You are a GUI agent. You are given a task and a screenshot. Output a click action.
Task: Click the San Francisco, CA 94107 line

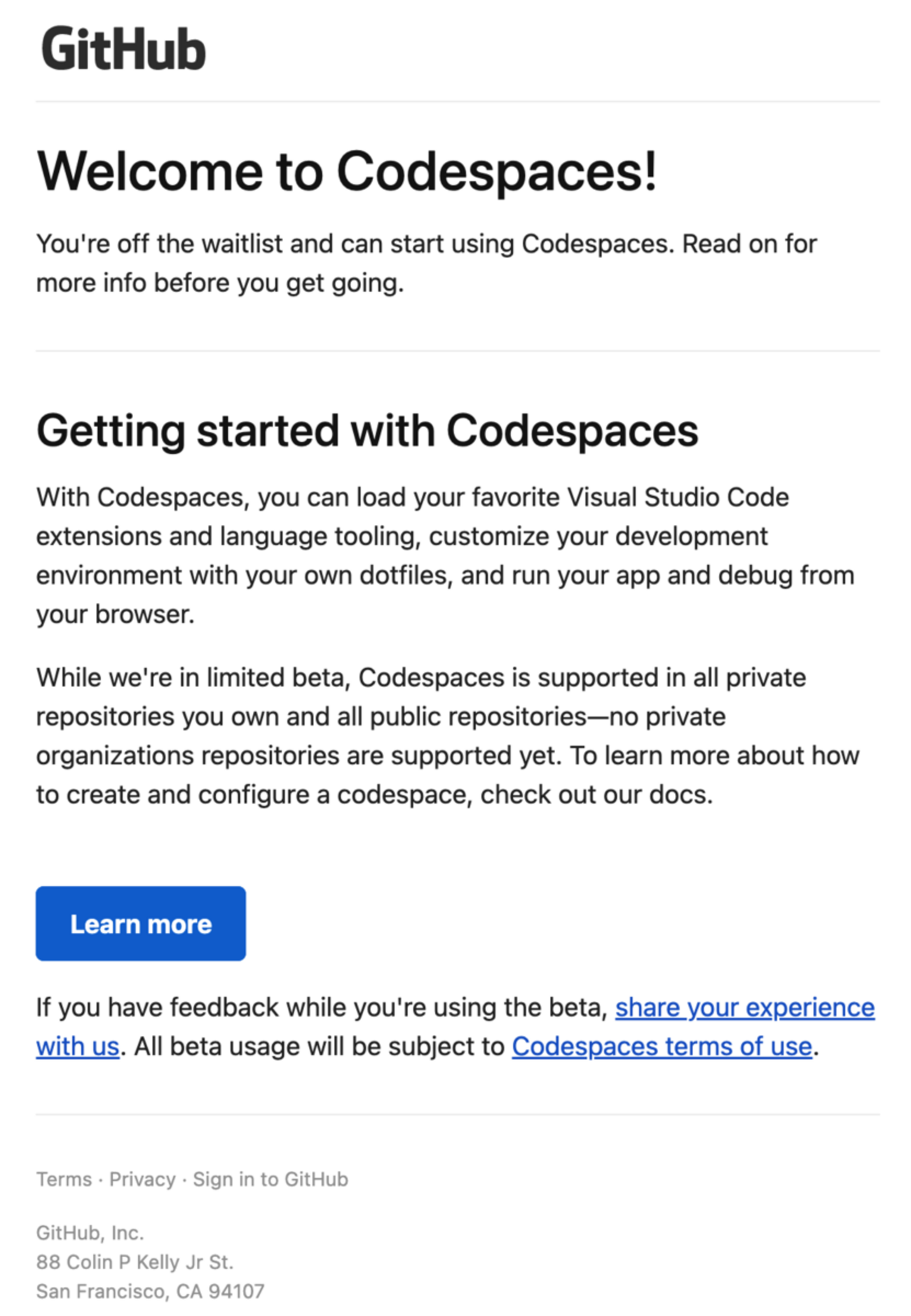[150, 1291]
